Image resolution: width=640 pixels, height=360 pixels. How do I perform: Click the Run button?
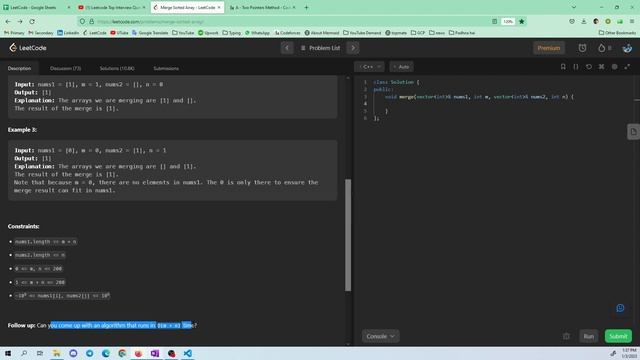pyautogui.click(x=589, y=336)
